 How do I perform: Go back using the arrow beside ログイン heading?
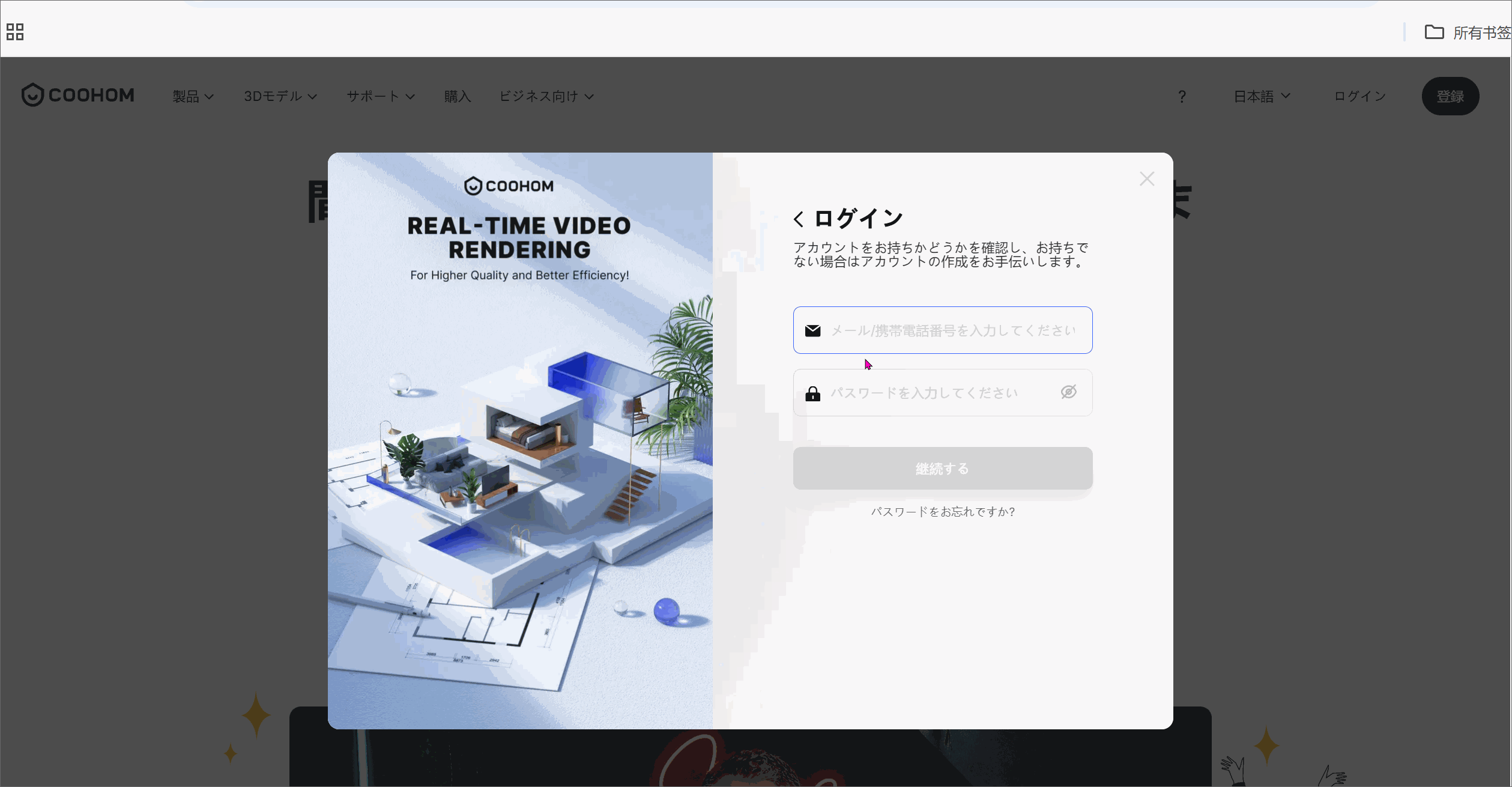799,219
